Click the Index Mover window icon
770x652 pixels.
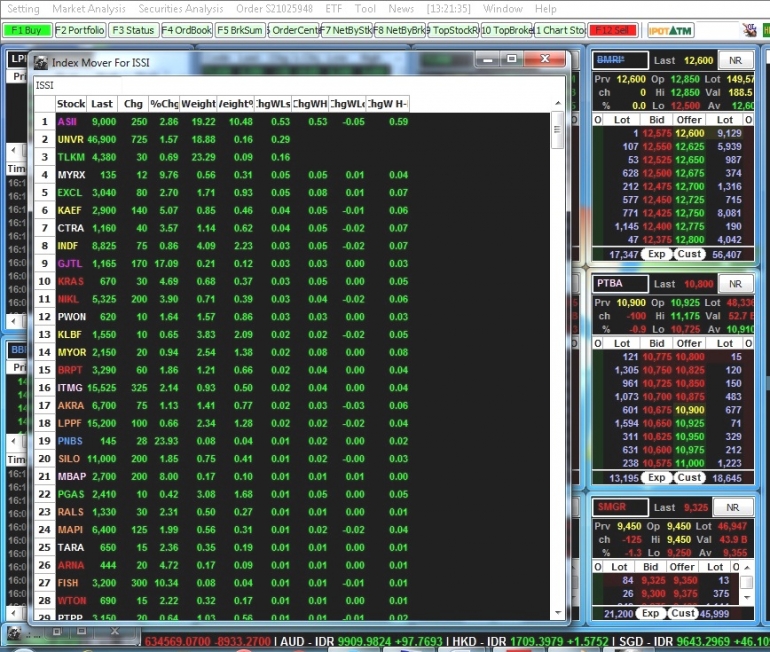coord(41,62)
